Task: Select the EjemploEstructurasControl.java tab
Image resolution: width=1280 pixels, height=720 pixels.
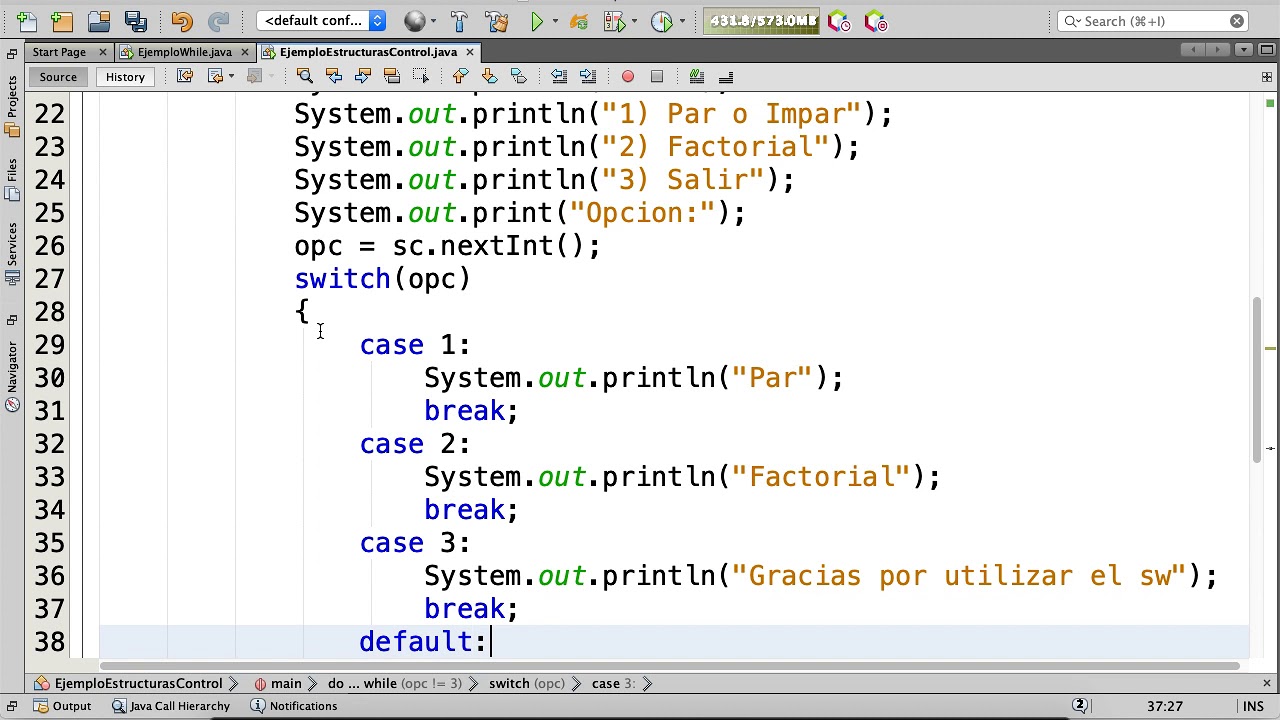Action: [368, 52]
